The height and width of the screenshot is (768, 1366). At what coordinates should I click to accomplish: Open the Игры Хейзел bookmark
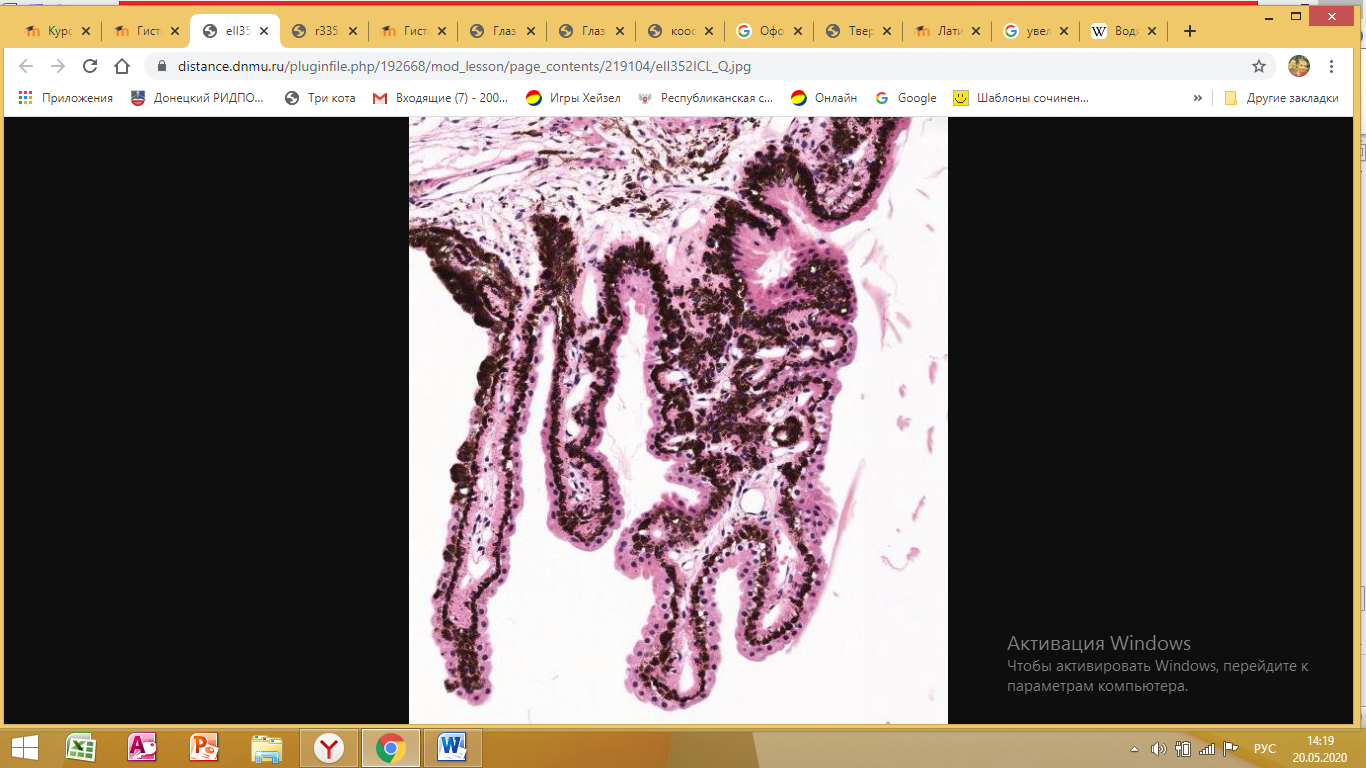coord(573,98)
